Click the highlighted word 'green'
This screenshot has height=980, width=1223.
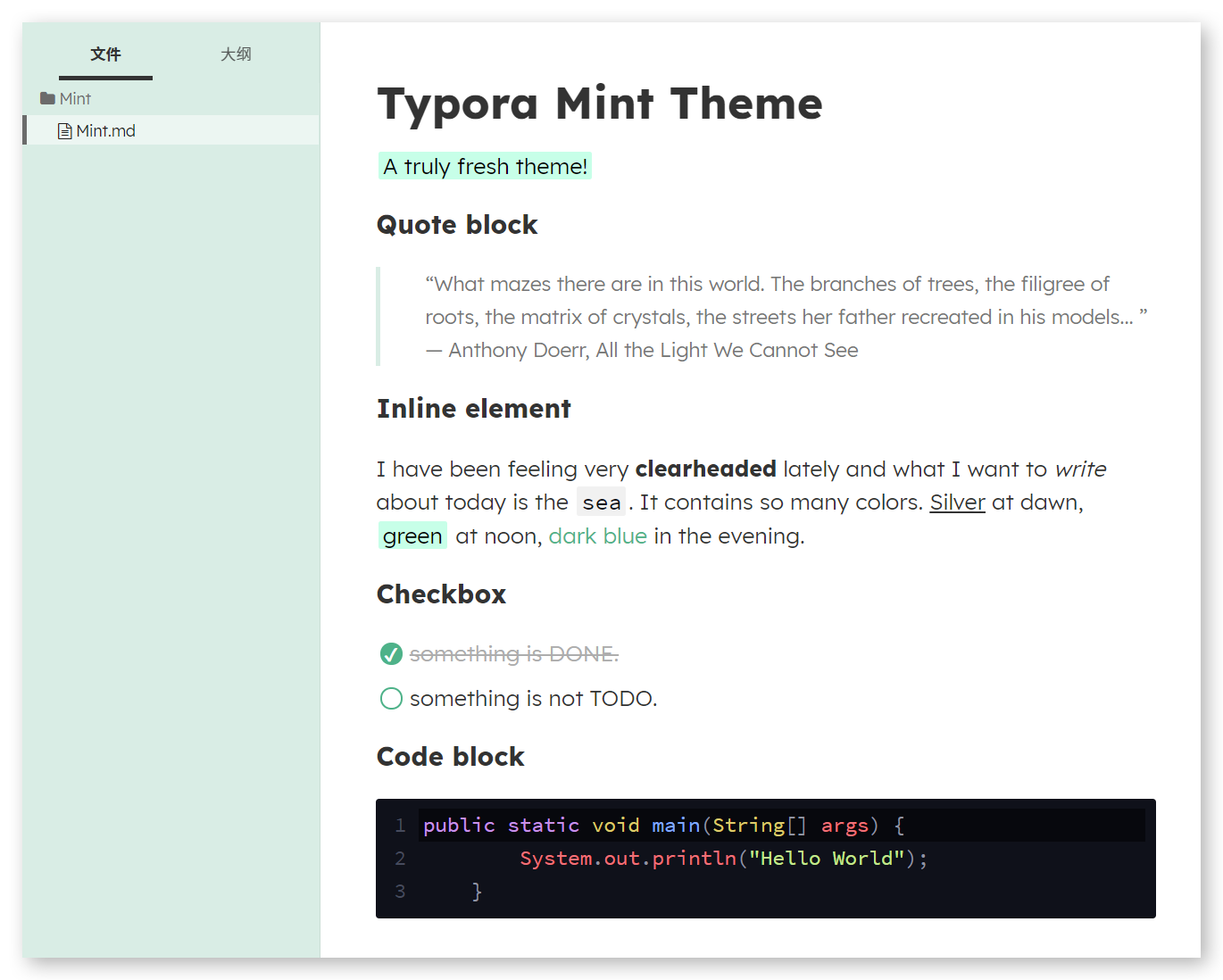point(412,536)
